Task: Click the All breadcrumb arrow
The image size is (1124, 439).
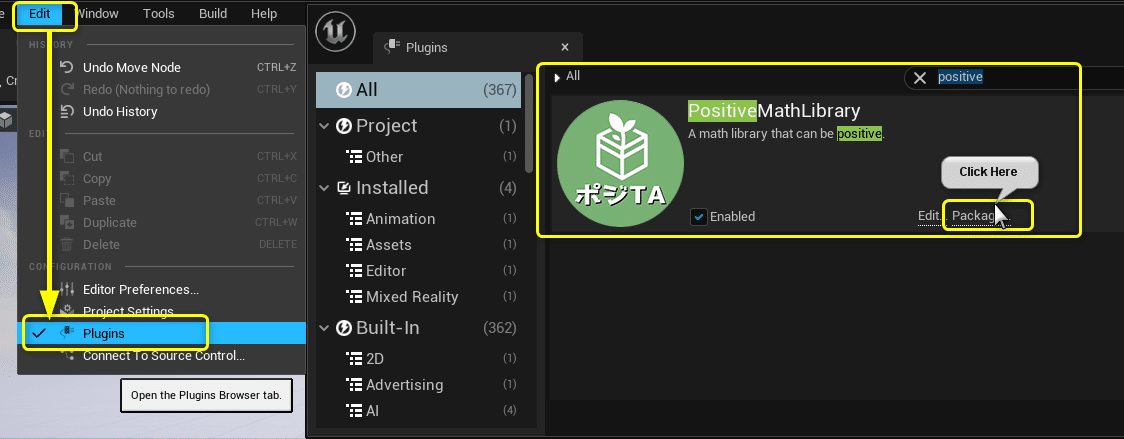Action: 557,77
